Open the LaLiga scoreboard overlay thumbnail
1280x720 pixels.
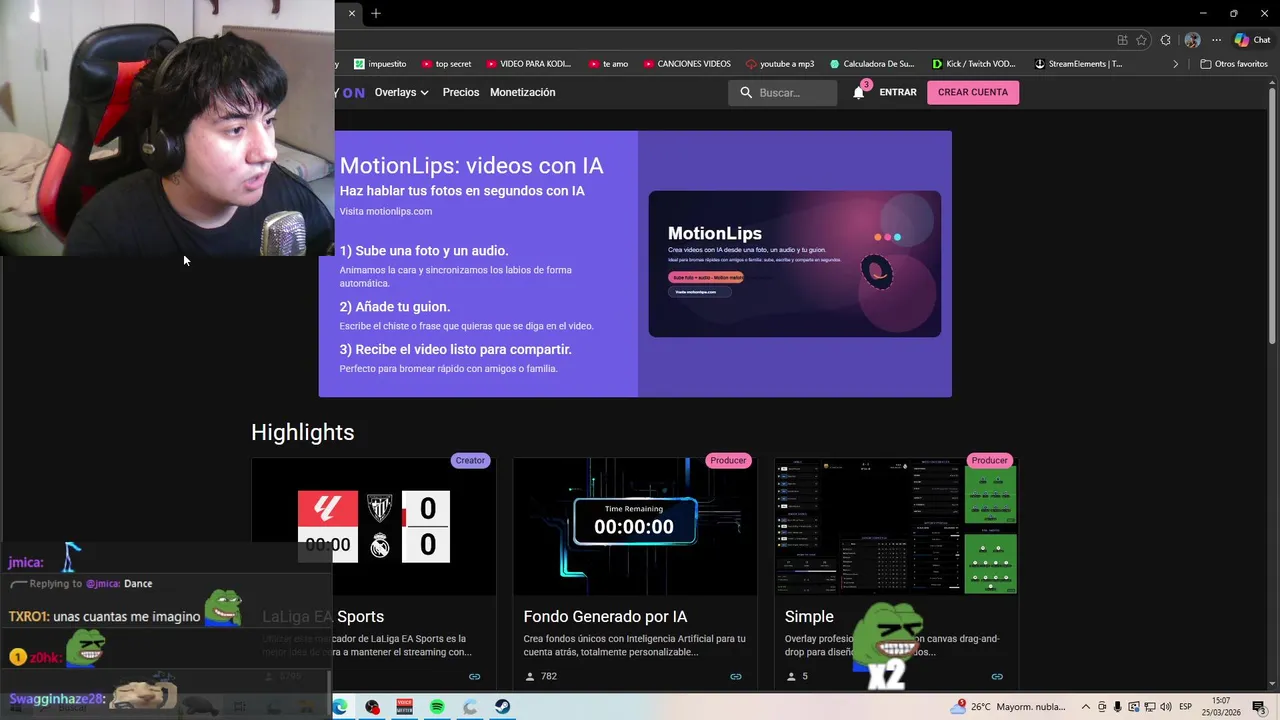[374, 527]
